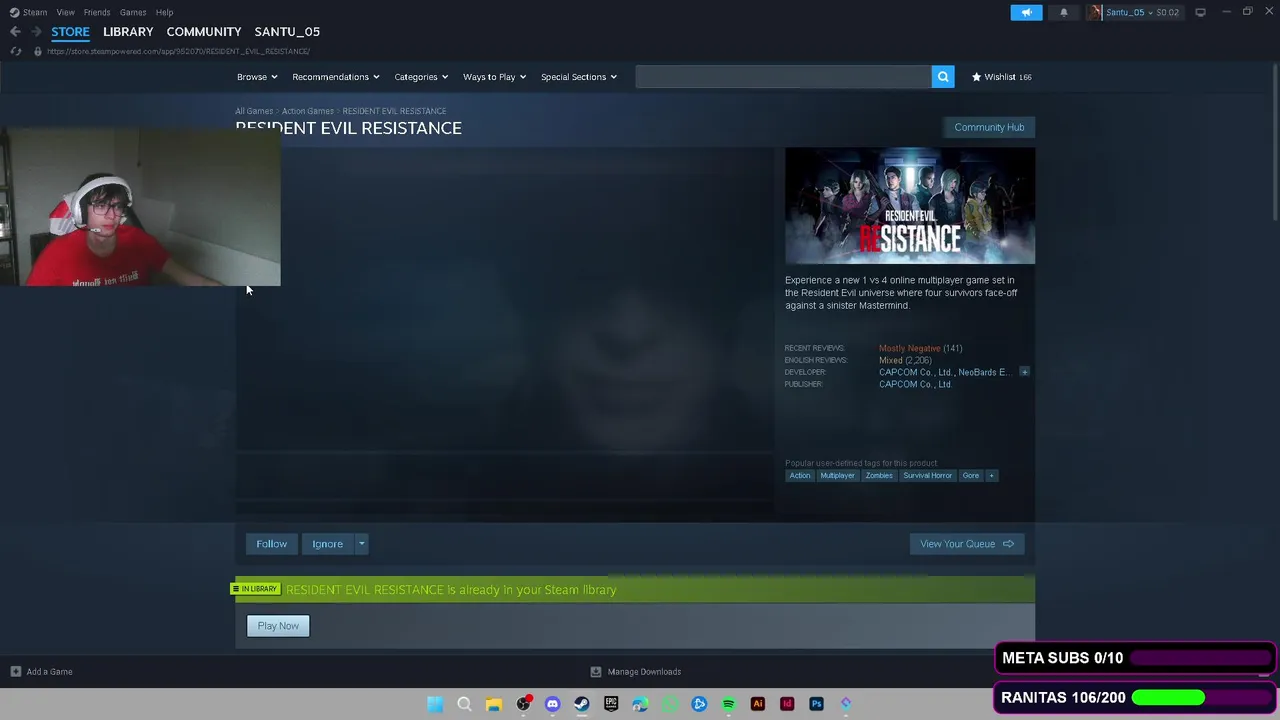Image resolution: width=1280 pixels, height=720 pixels.
Task: Open the Action Games breadcrumb link
Action: pos(308,111)
